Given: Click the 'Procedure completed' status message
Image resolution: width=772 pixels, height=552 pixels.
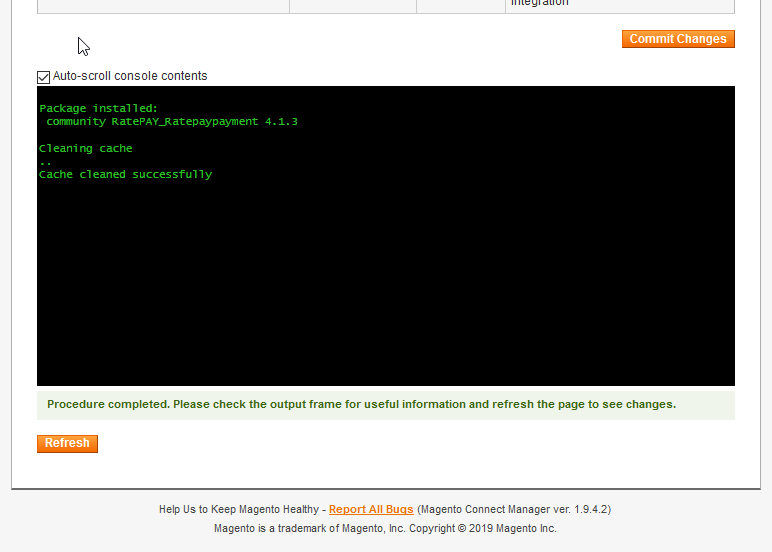Looking at the screenshot, I should coord(361,405).
